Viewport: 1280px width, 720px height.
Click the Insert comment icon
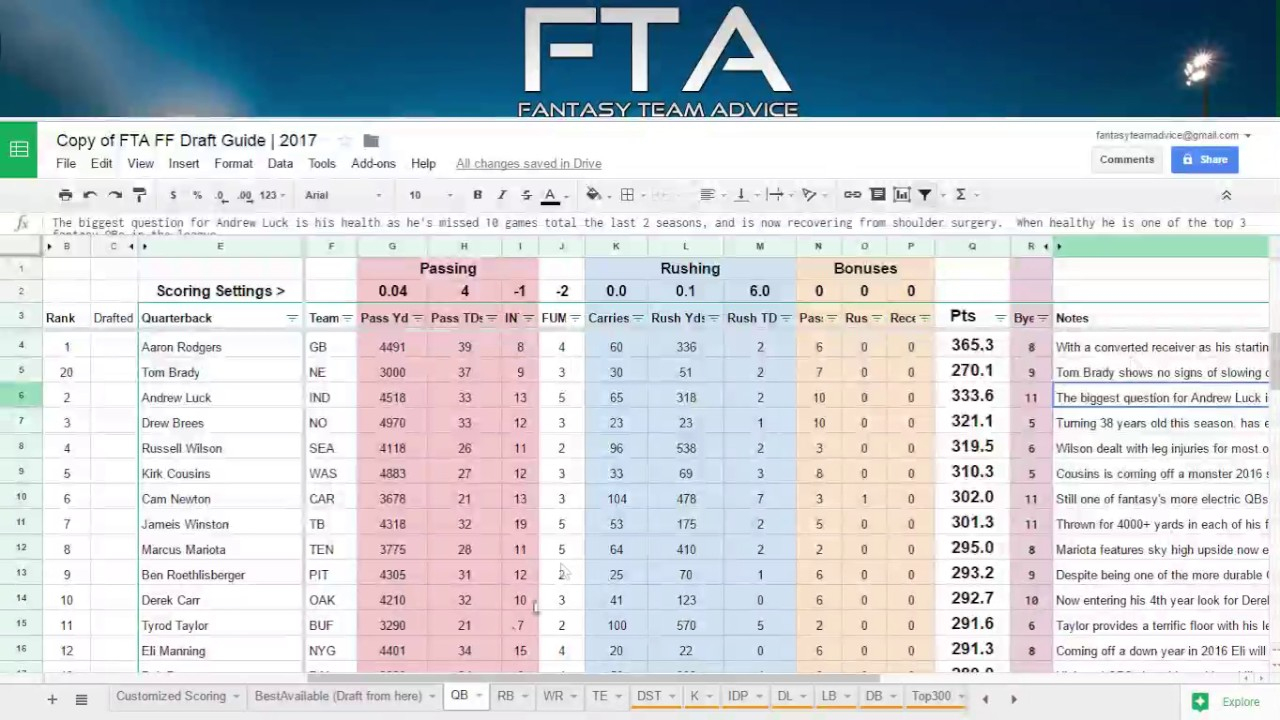click(x=878, y=195)
